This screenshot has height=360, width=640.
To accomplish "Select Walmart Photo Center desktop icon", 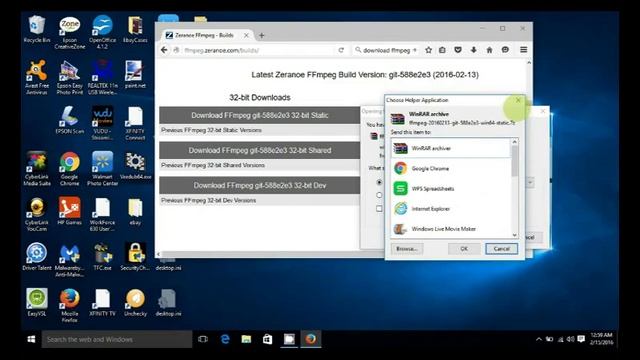I will coord(102,169).
